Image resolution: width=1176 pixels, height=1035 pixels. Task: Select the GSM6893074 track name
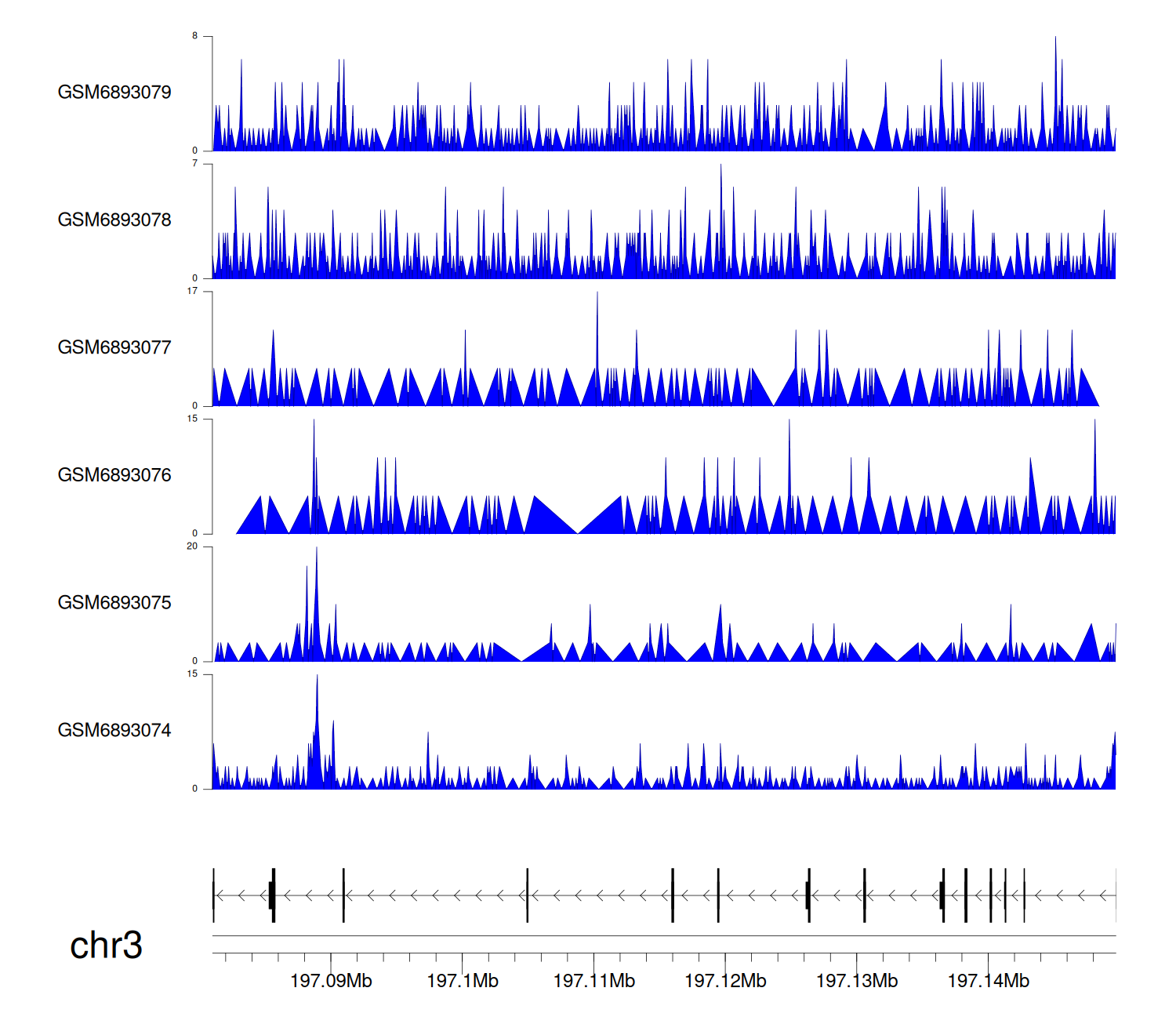[114, 731]
